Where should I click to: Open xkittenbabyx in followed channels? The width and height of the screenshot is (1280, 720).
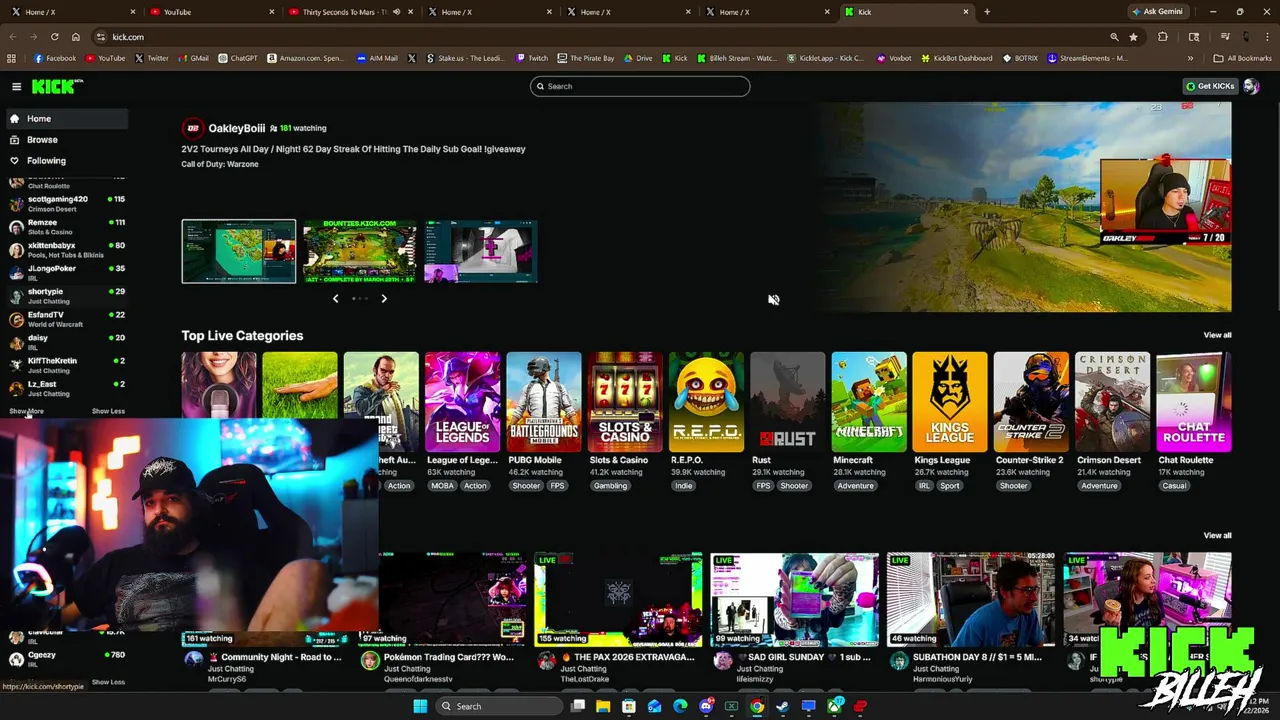[x=66, y=249]
